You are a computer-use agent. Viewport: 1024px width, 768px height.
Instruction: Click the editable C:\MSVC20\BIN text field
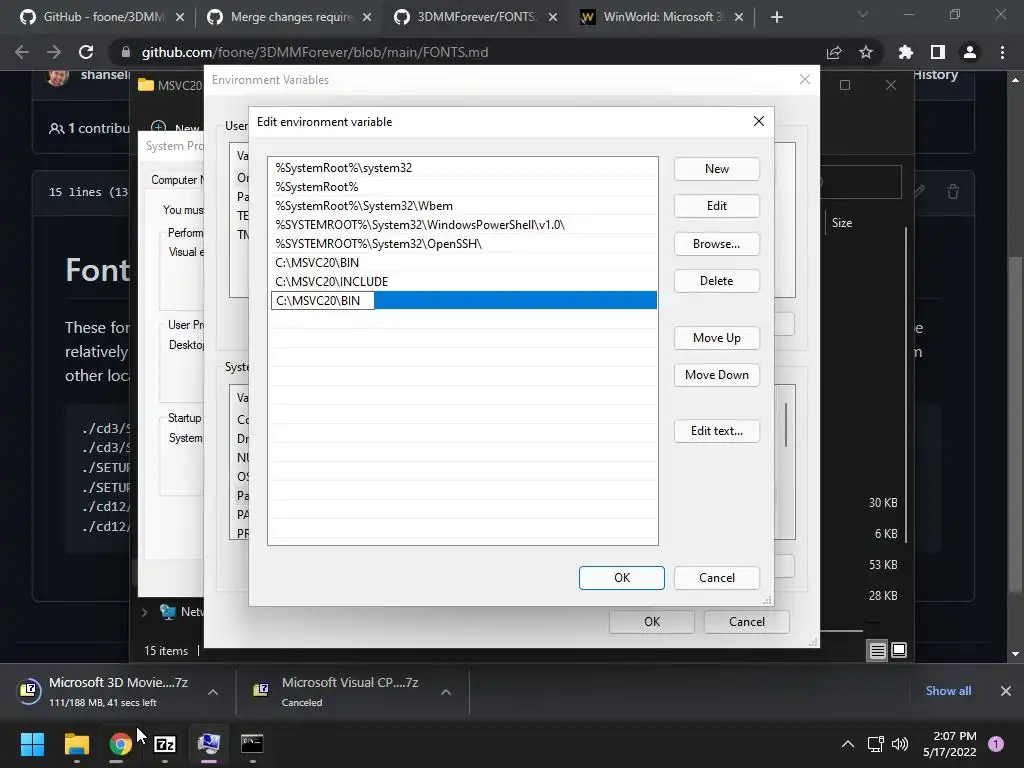pyautogui.click(x=323, y=300)
